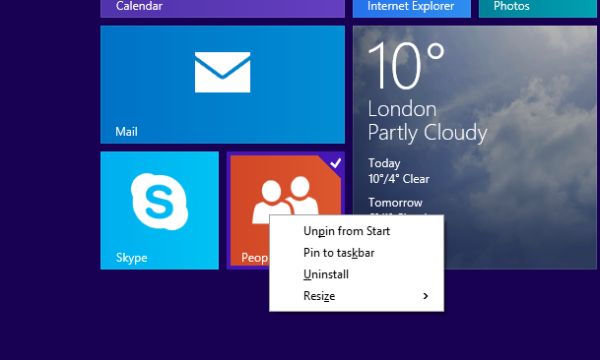Launch the Internet Explorer tile
This screenshot has width=600, height=360.
pos(412,8)
